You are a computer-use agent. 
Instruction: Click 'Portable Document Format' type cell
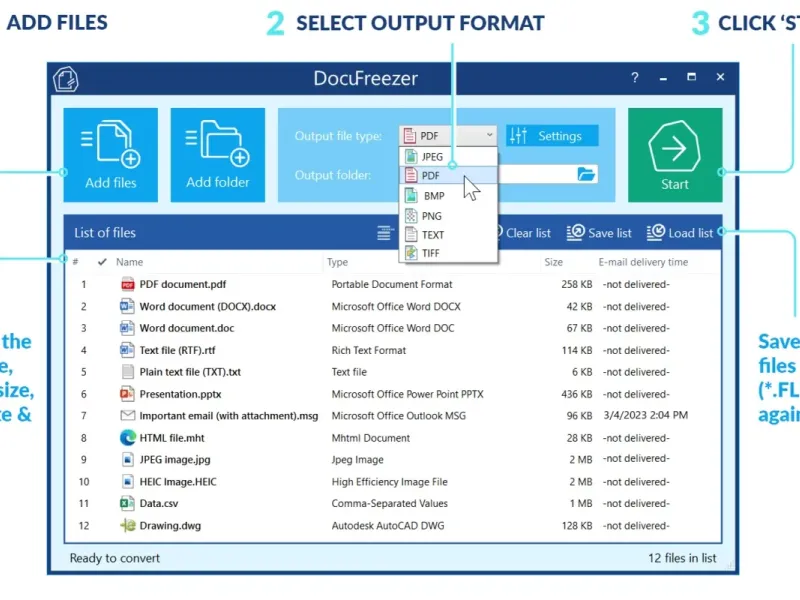(x=392, y=284)
